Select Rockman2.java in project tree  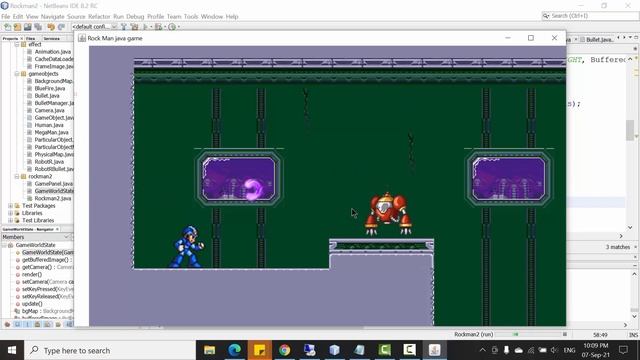tap(53, 199)
